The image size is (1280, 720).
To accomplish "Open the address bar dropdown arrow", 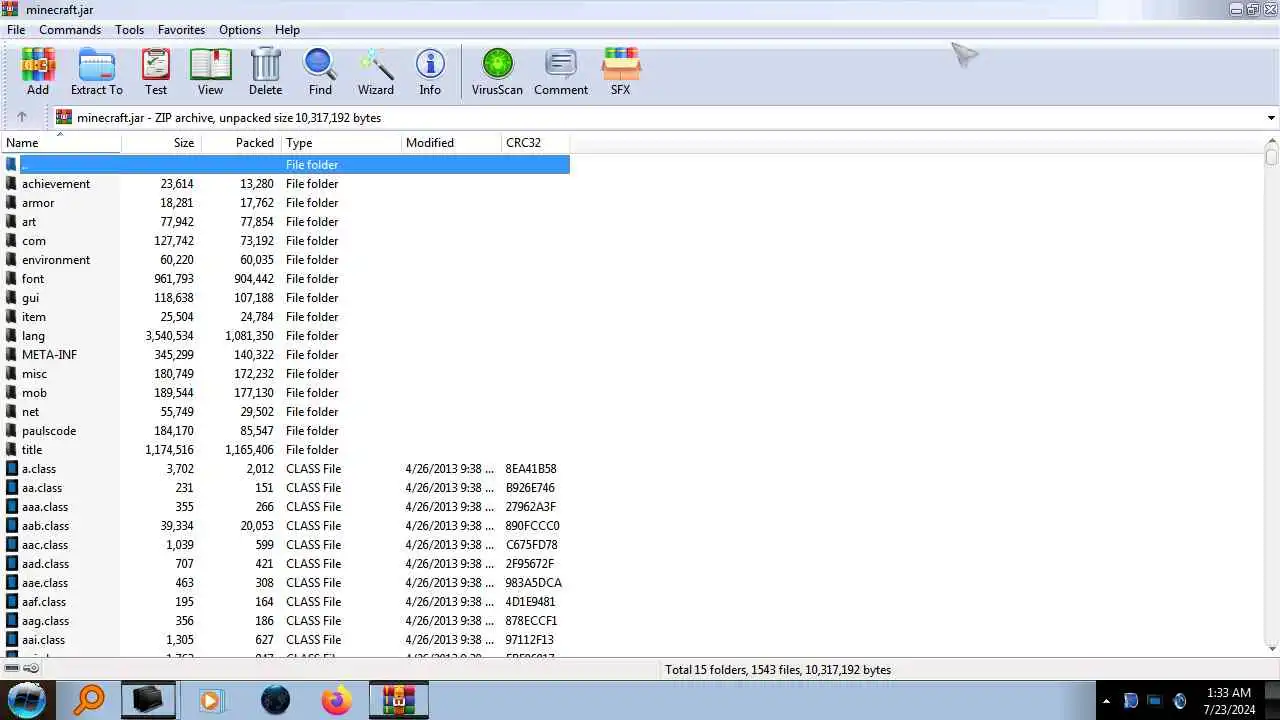I will pyautogui.click(x=1271, y=118).
